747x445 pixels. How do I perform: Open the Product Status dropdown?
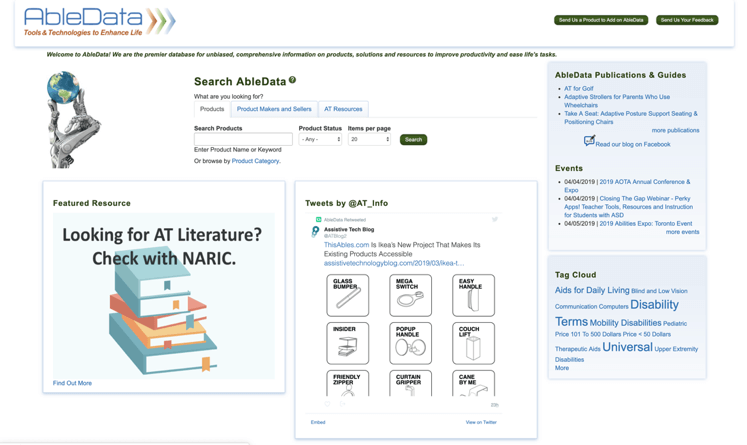(x=320, y=139)
